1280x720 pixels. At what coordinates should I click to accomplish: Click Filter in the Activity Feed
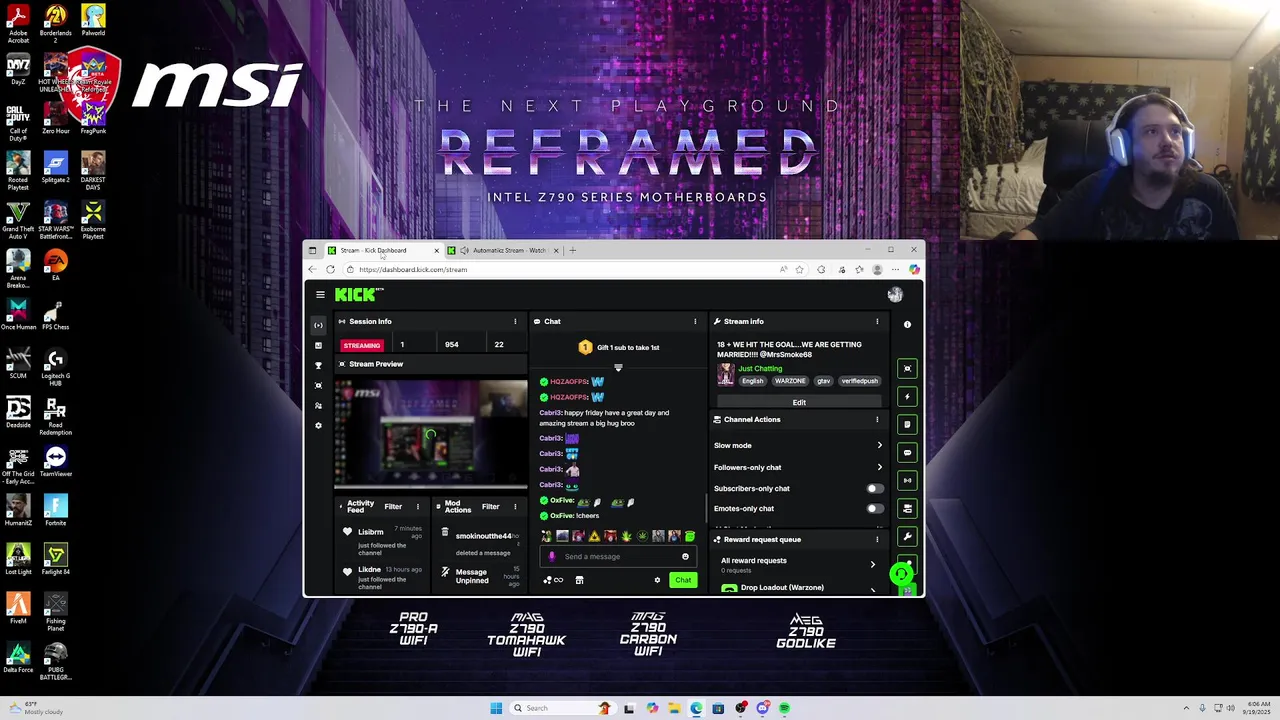[393, 507]
